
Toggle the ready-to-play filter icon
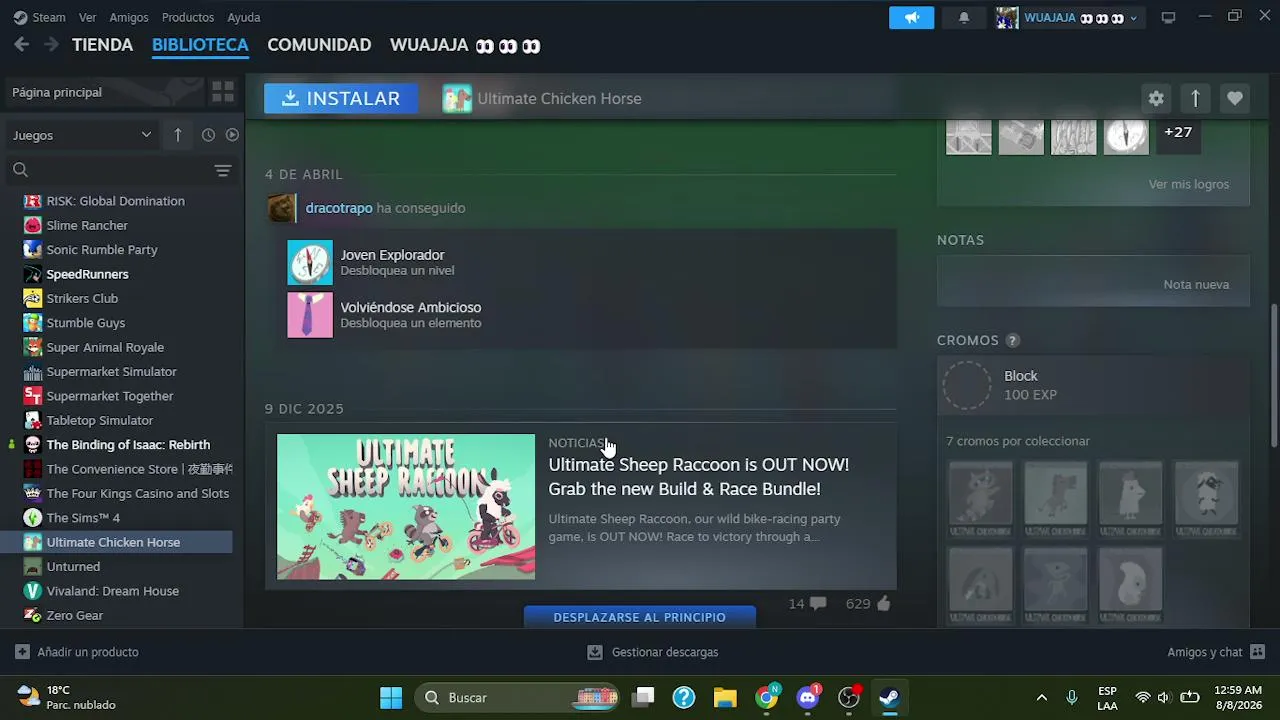point(232,135)
